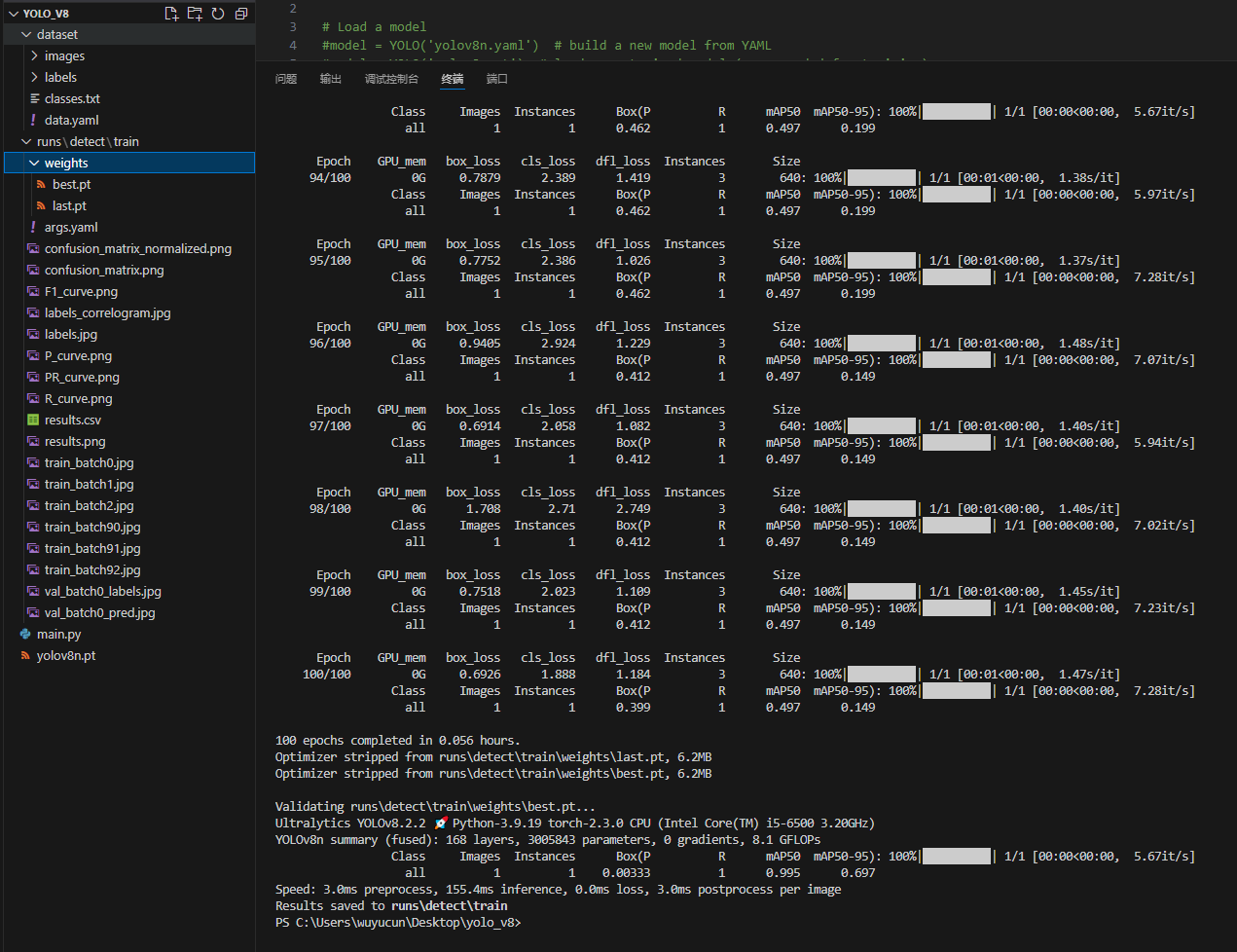Click the final validation progress bar at 5.67it/s
This screenshot has width=1237, height=952.
coord(957,856)
